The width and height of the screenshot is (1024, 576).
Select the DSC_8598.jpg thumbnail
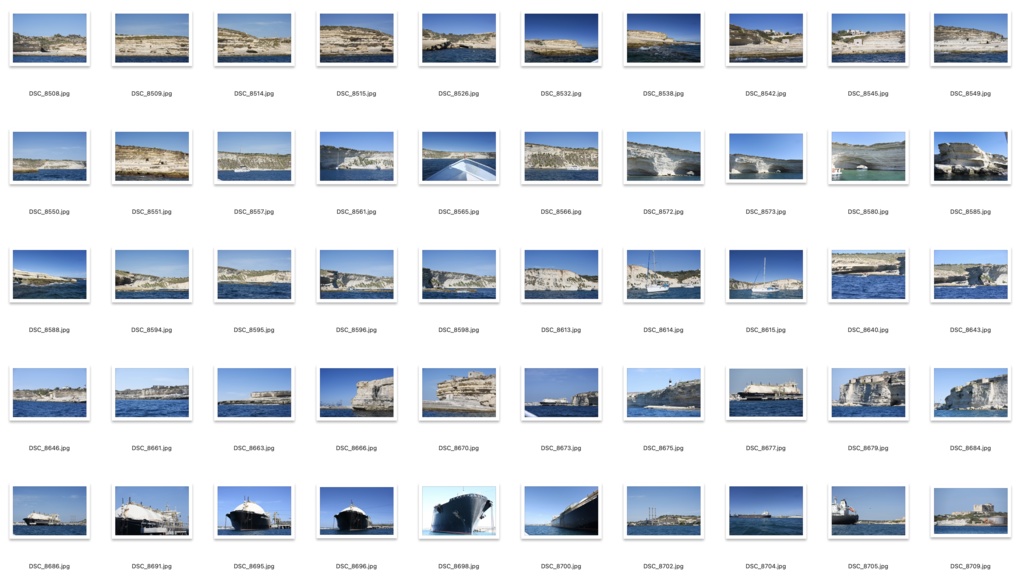pos(458,275)
